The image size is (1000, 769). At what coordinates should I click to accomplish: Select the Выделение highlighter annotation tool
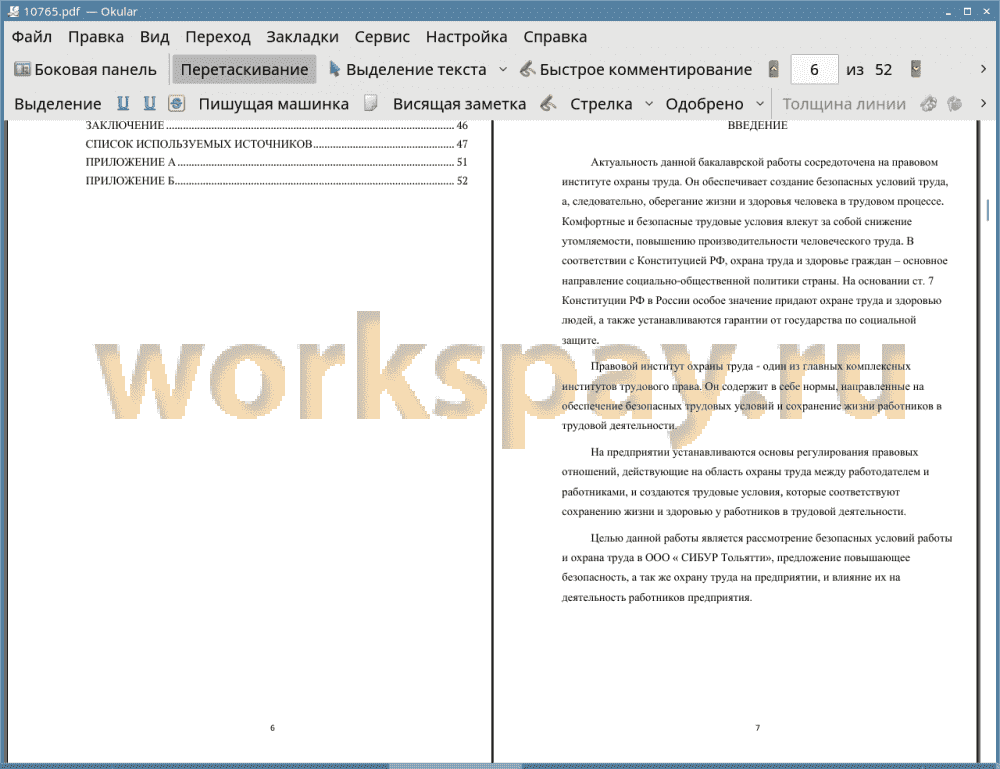(57, 104)
